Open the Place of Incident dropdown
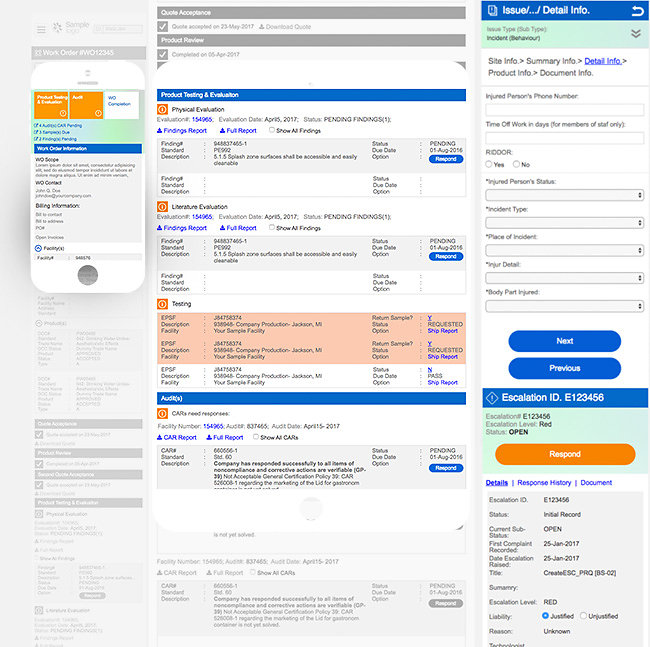 point(564,250)
